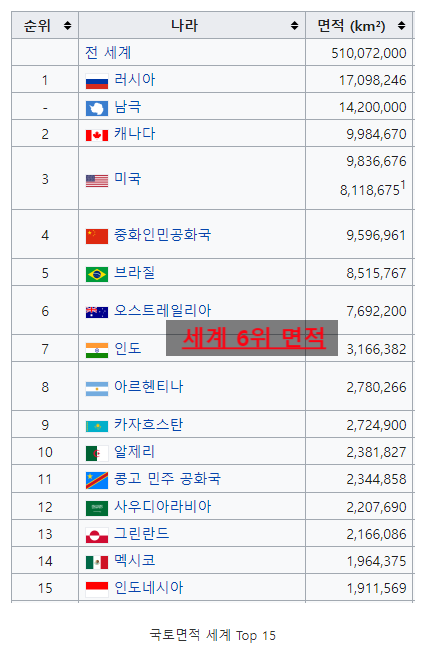Click the Canada flag icon

tap(97, 135)
